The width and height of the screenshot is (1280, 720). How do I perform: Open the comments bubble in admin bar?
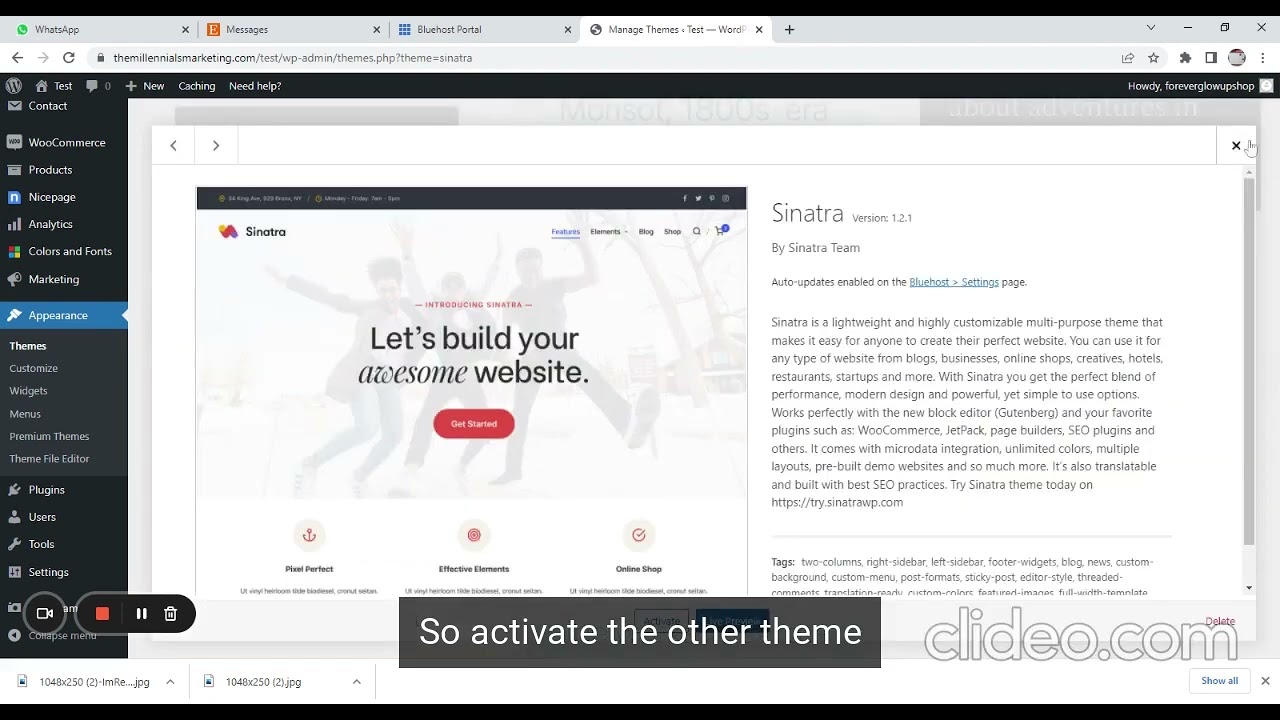[x=99, y=86]
